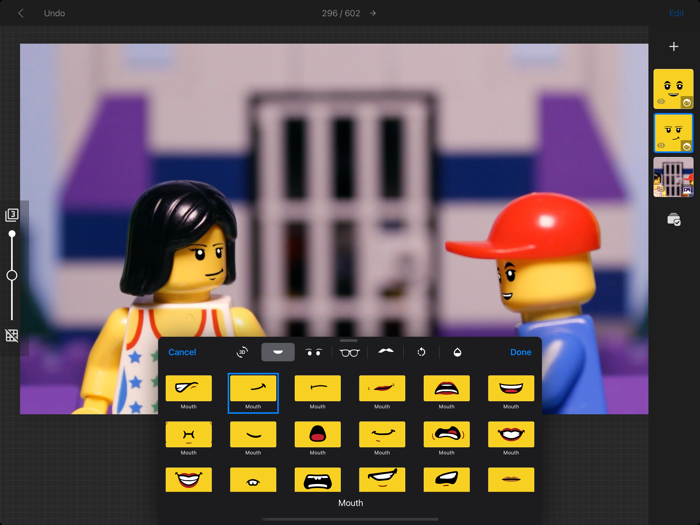Screen dimensions: 700x525
Task: Choose the small red lips smirk mouth
Action: pyautogui.click(x=382, y=388)
